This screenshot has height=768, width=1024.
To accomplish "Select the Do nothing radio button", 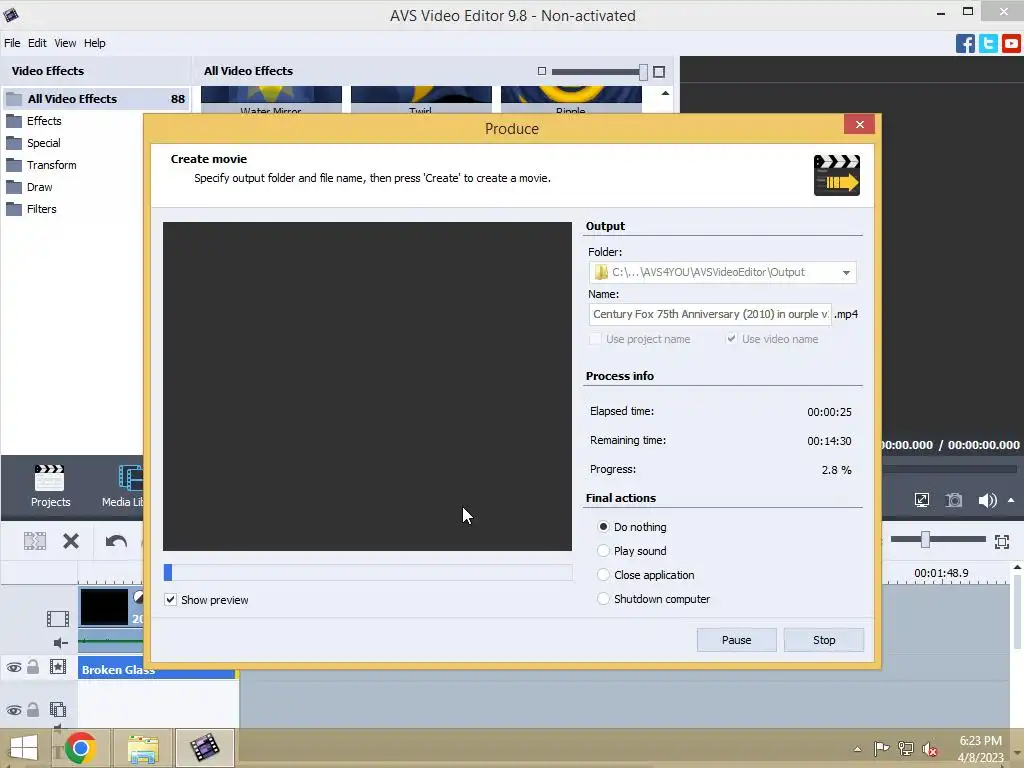I will tap(603, 526).
